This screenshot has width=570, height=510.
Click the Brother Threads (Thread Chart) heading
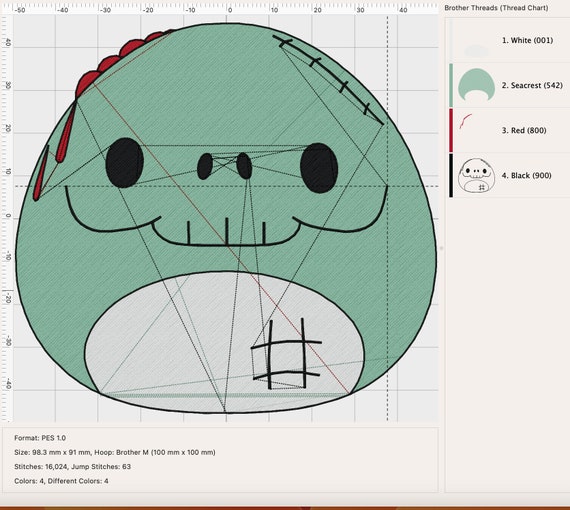(496, 8)
